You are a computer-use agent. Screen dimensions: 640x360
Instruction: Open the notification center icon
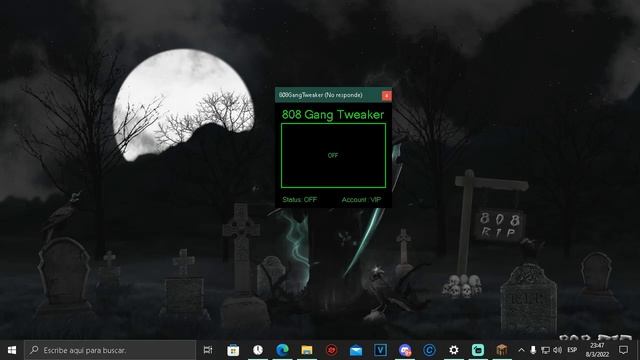[623, 350]
